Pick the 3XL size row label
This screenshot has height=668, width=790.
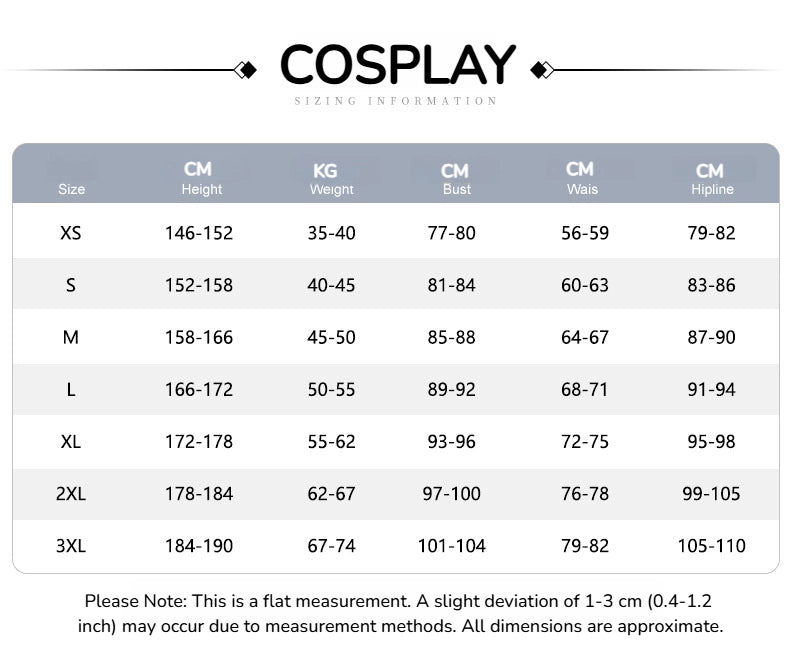(71, 546)
